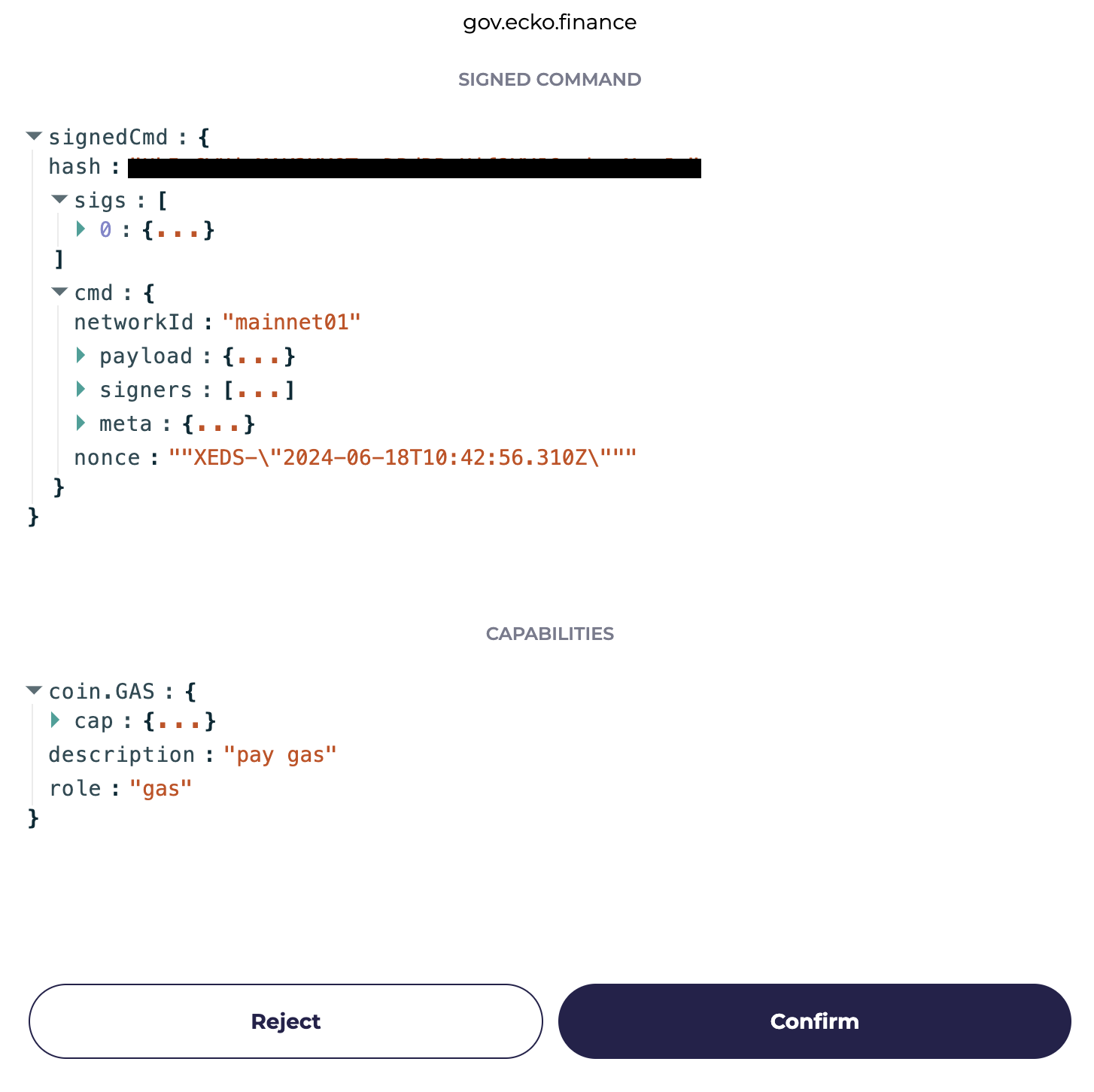Click the networkId value "mainnet01"

tap(292, 323)
